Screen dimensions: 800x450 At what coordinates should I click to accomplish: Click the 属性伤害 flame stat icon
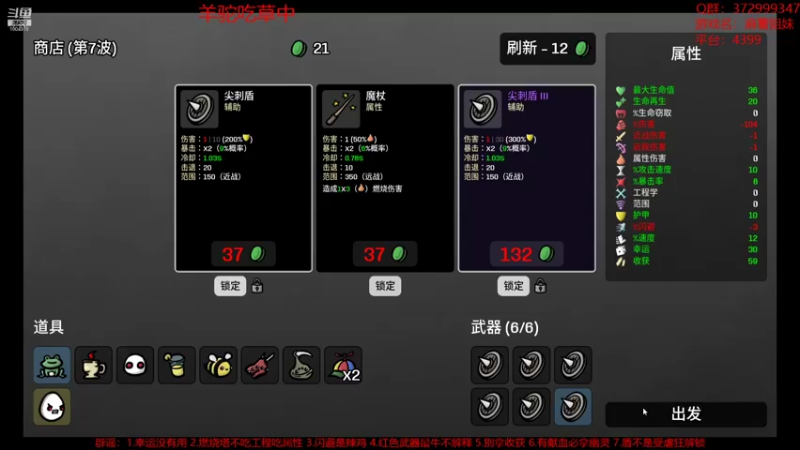tap(620, 159)
